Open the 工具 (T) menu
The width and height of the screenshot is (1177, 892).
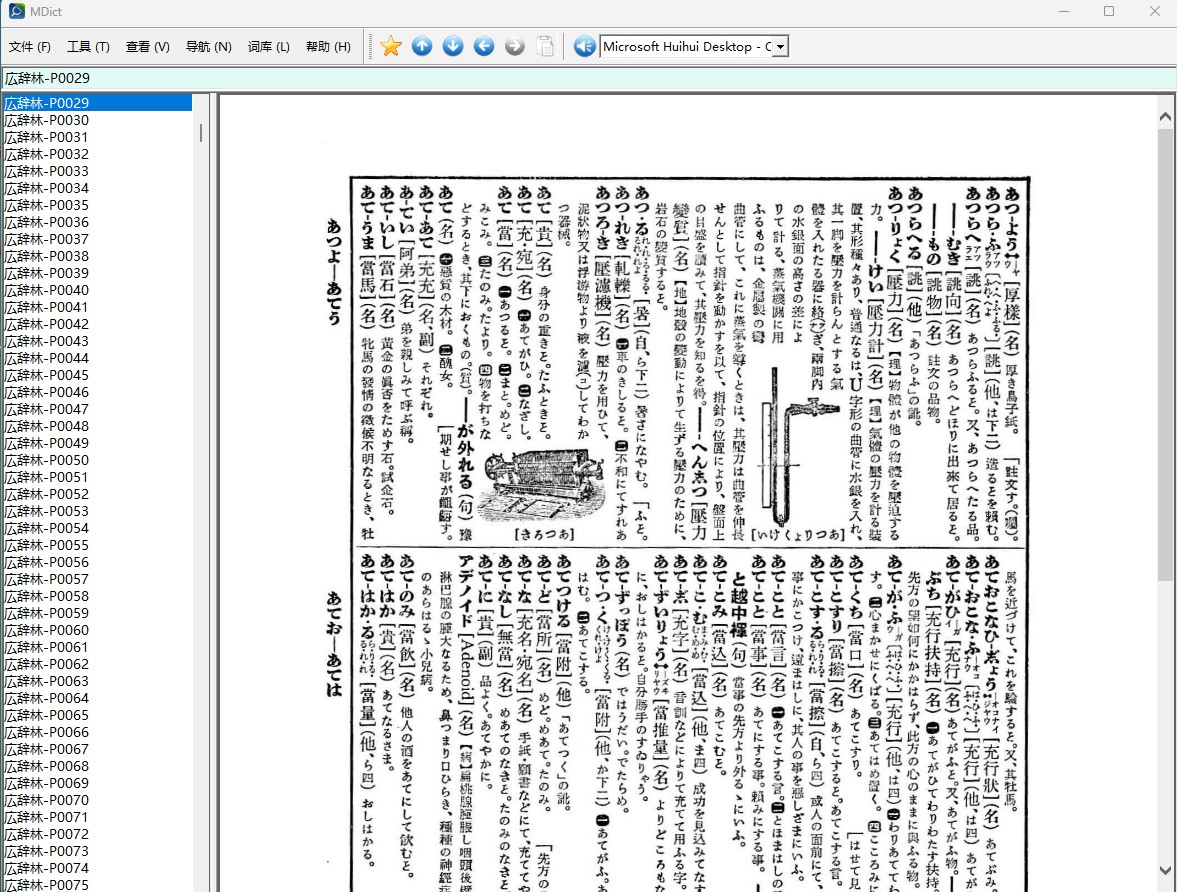point(88,47)
